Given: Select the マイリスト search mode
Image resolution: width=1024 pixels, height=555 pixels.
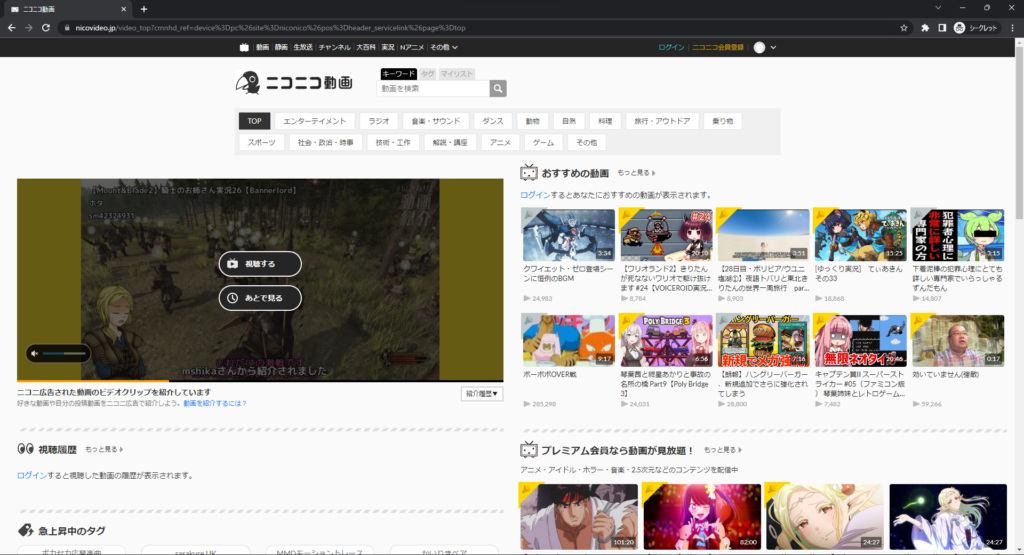Looking at the screenshot, I should pyautogui.click(x=456, y=74).
